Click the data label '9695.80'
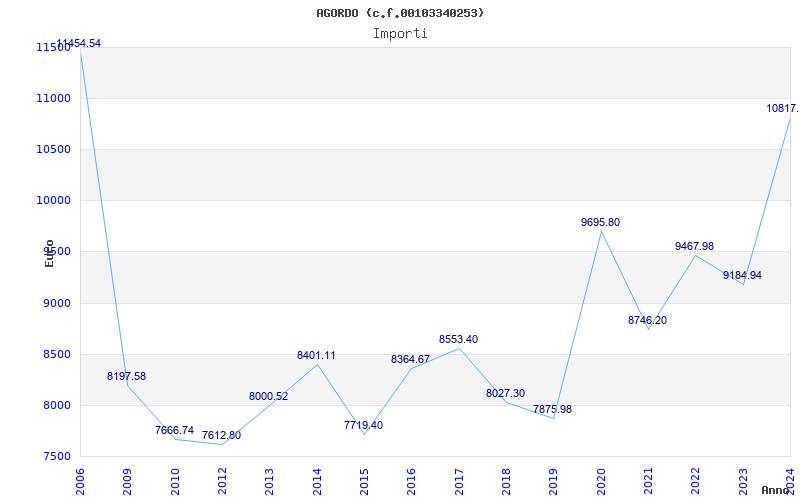 601,223
